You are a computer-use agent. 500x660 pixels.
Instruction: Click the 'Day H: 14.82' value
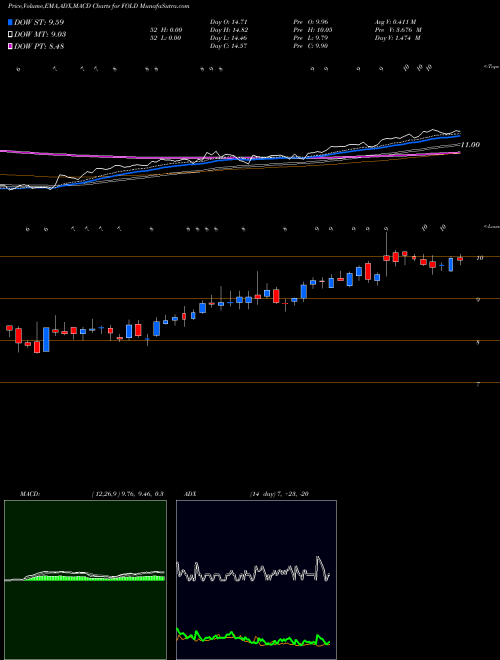click(229, 30)
